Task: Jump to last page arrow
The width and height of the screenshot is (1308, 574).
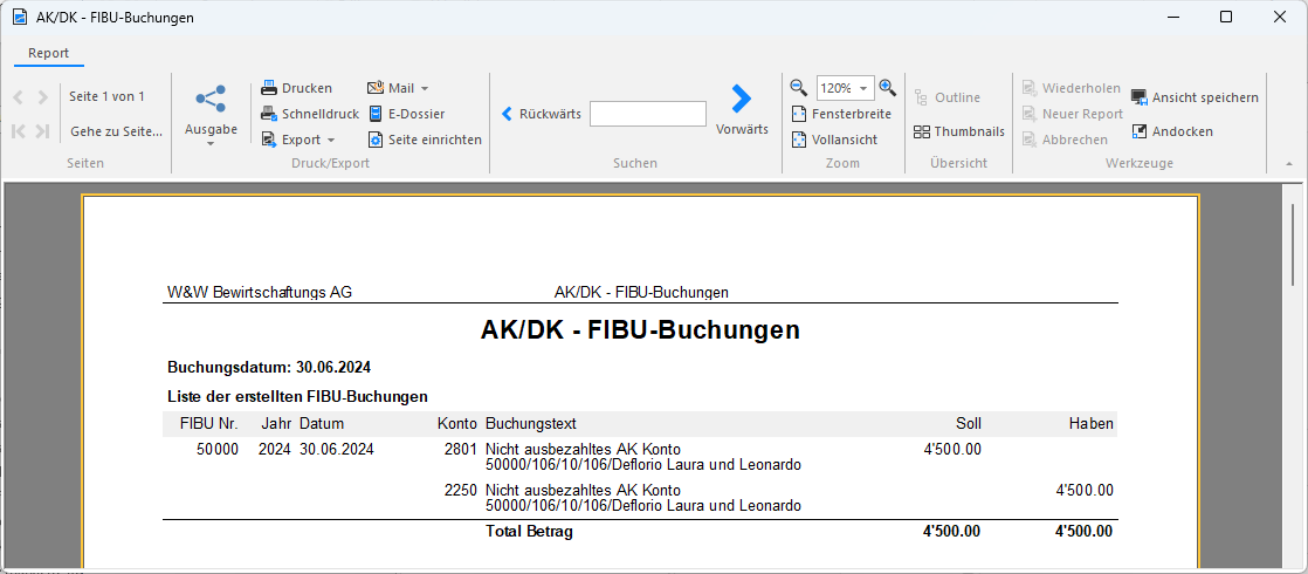Action: [x=43, y=131]
